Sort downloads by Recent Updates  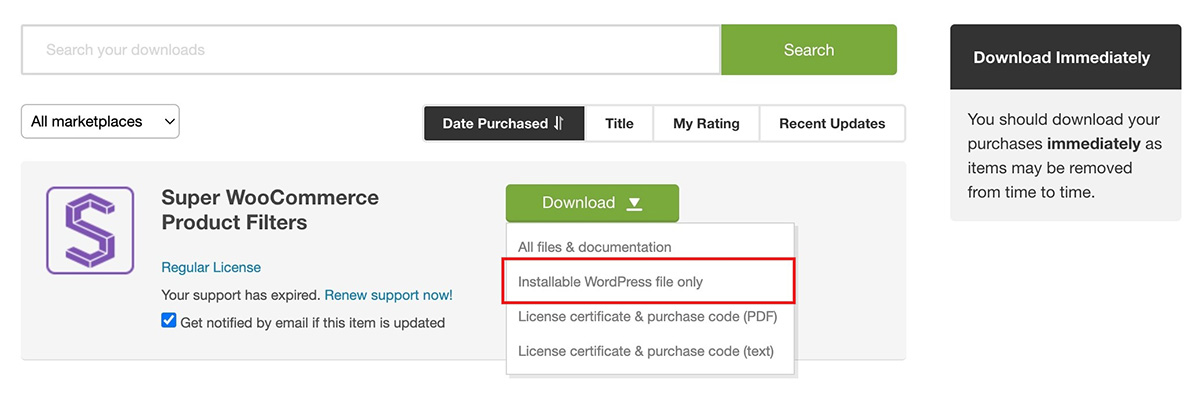pos(832,124)
